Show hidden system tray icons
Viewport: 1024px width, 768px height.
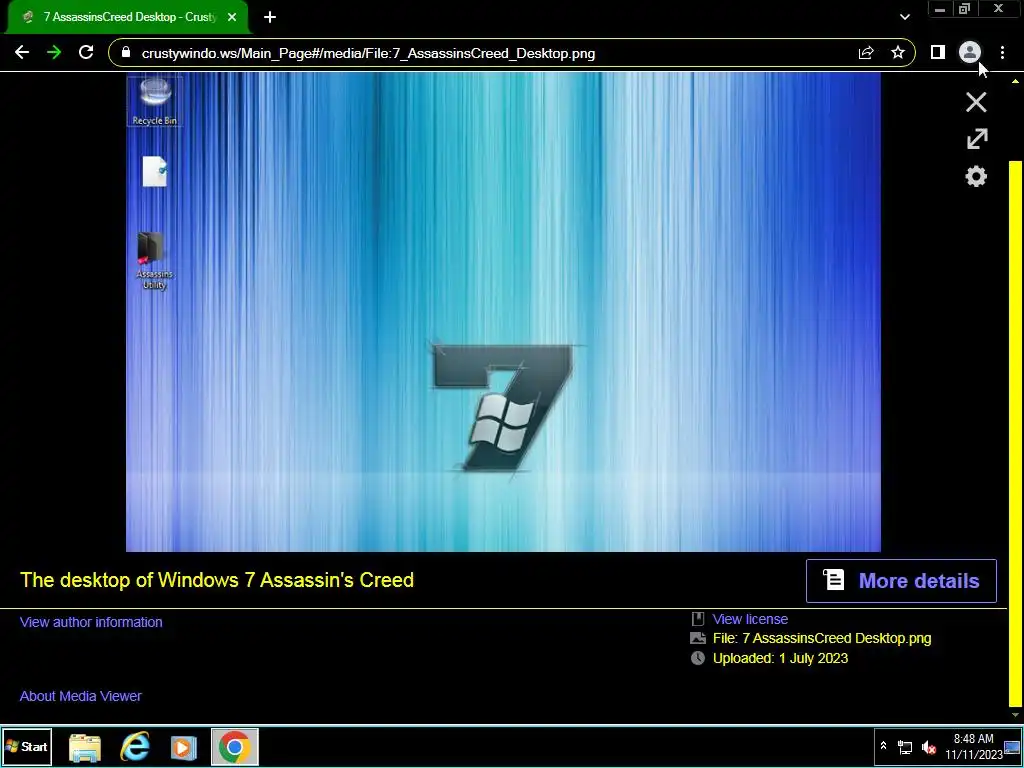(x=884, y=746)
